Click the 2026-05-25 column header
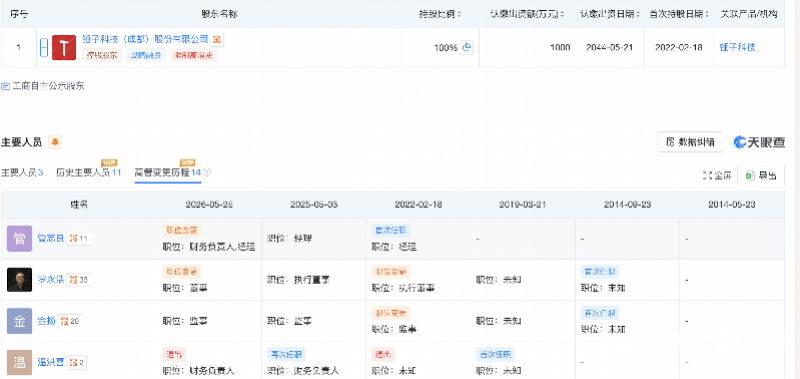The height and width of the screenshot is (379, 800). [210, 205]
